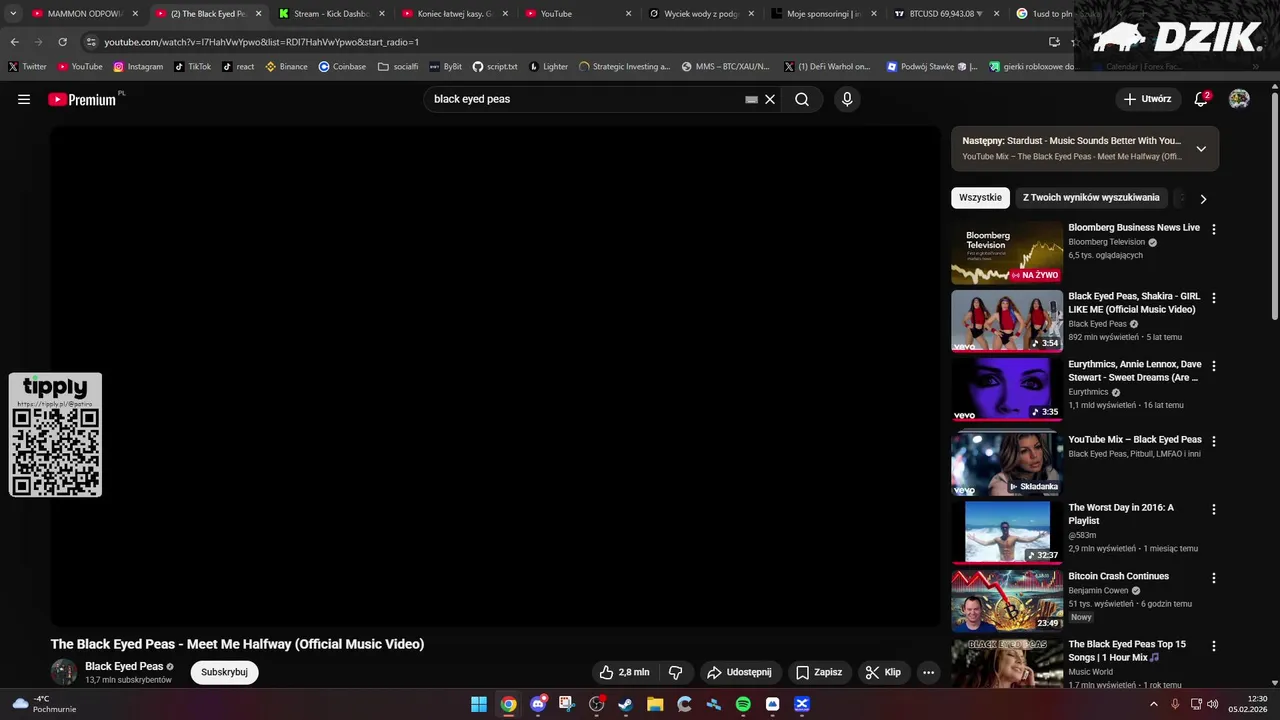Open Discord from the taskbar
The width and height of the screenshot is (1280, 720).
click(x=538, y=704)
